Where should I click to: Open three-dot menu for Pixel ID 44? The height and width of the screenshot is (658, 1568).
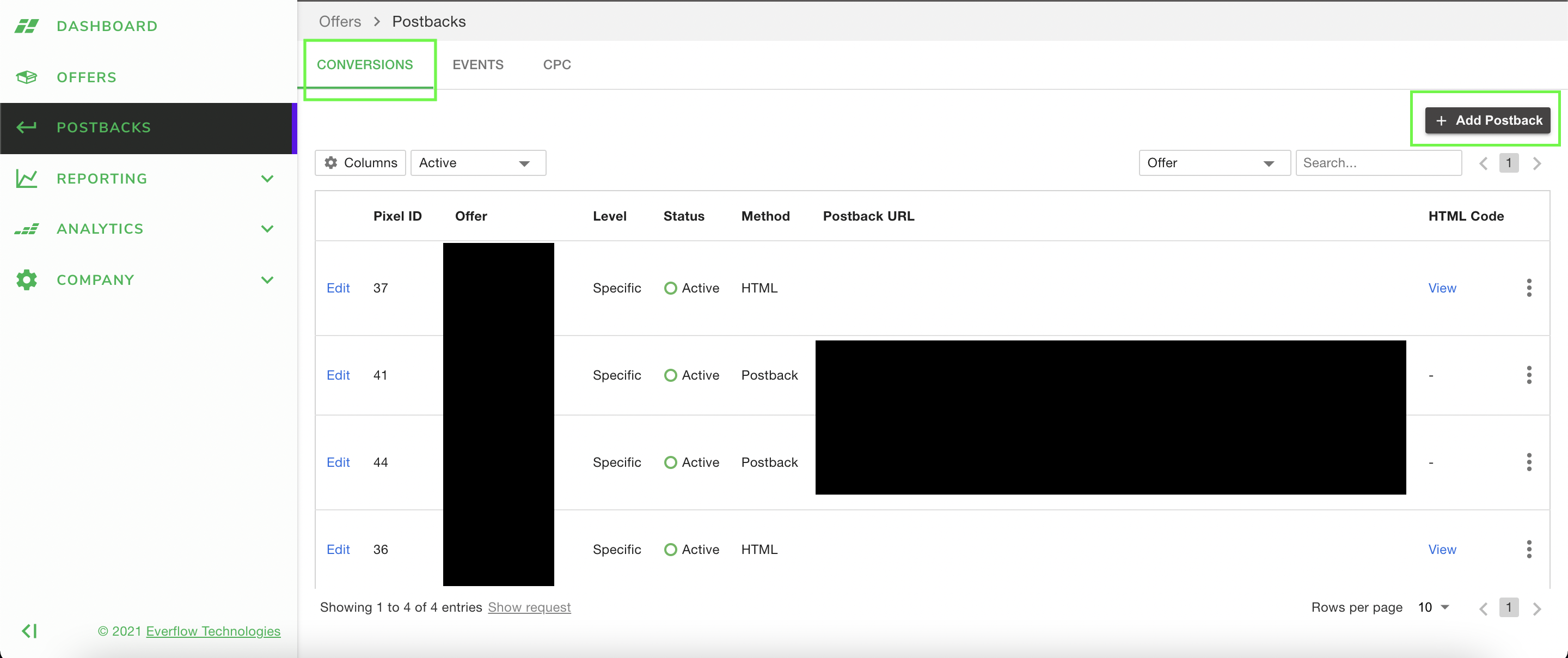1528,462
